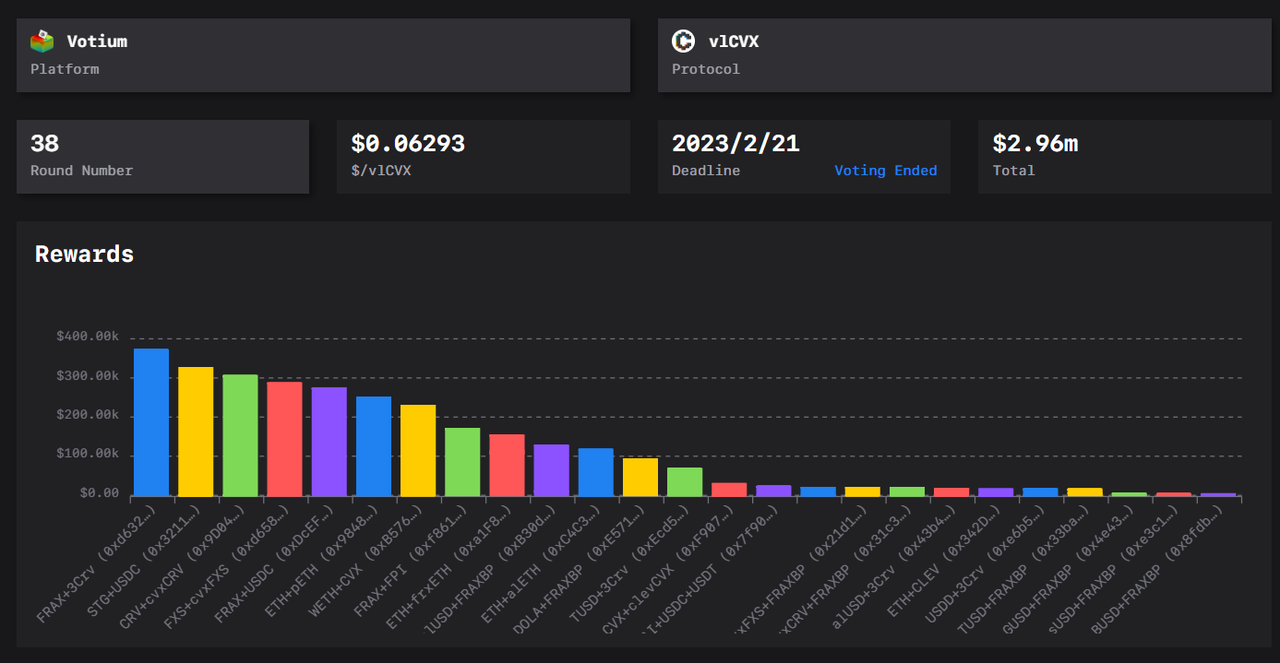Screen dimensions: 1280x663
Task: Click the green FRAX+FPI reward bar
Action: (462, 462)
